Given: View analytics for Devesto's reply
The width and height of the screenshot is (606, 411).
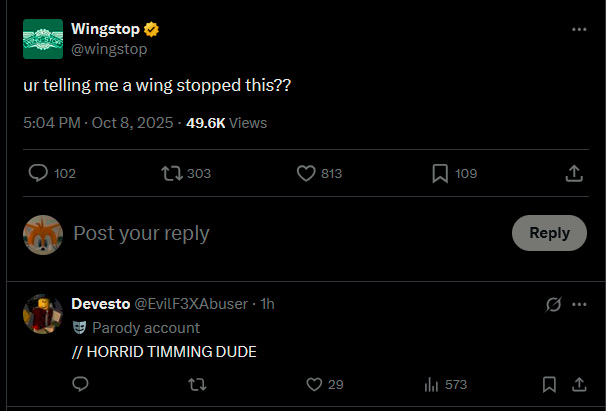Looking at the screenshot, I should tap(433, 384).
